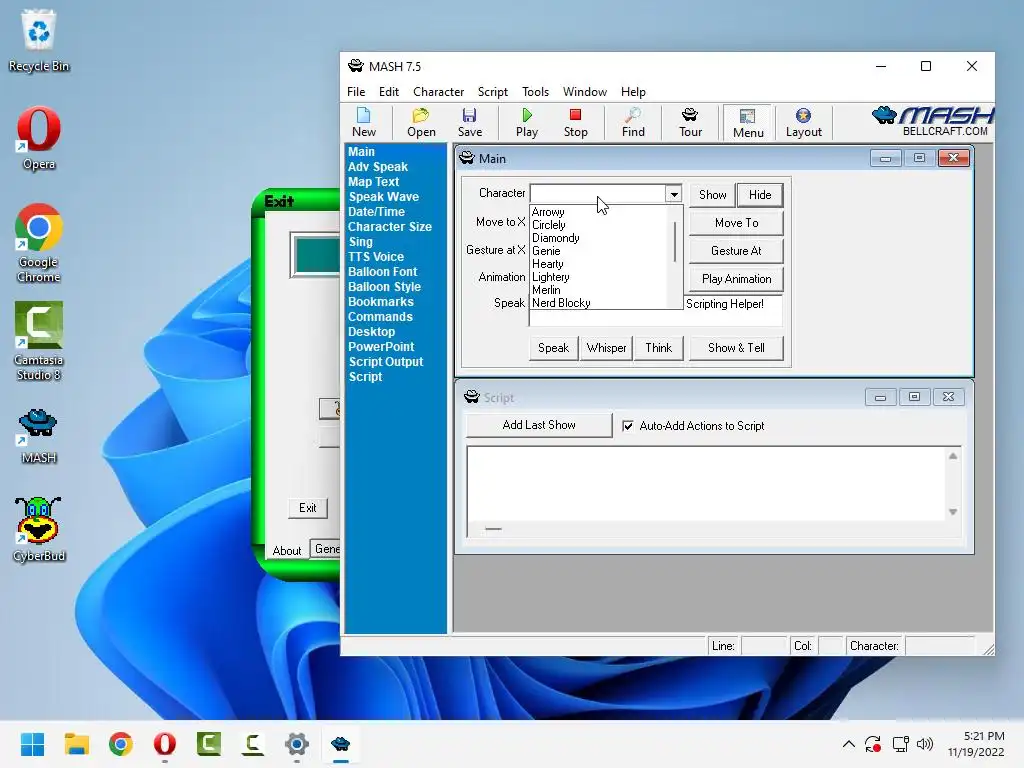Click the script area scroll down arrow
Viewport: 1024px width, 768px height.
coord(953,512)
